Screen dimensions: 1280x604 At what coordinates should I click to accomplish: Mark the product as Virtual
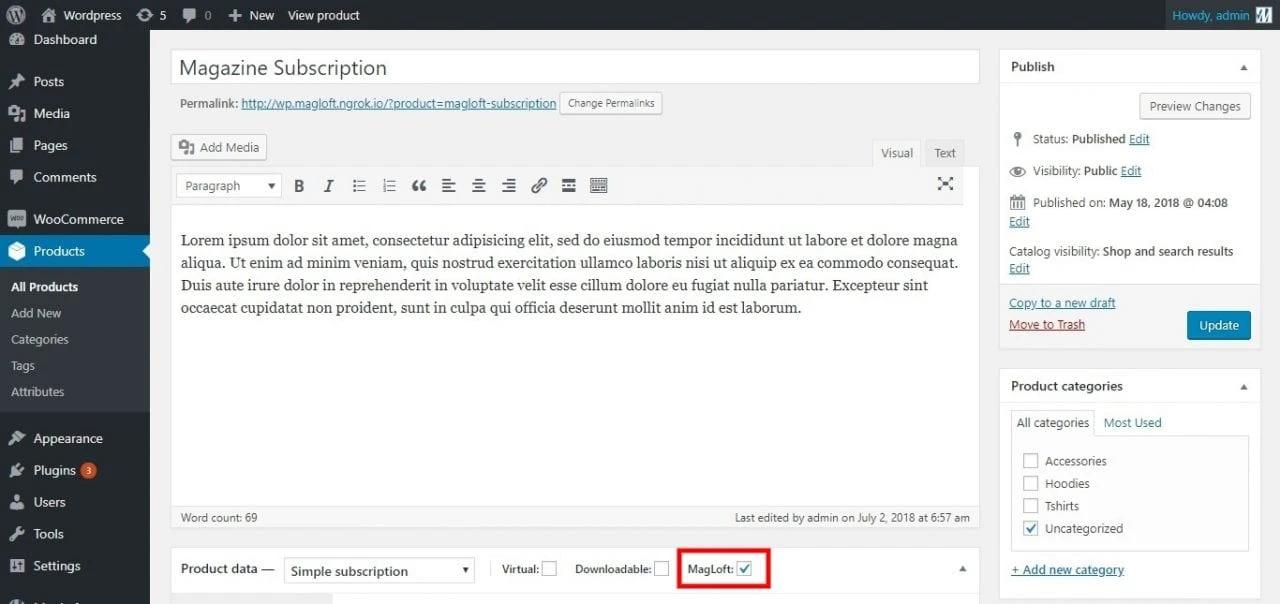pyautogui.click(x=549, y=567)
